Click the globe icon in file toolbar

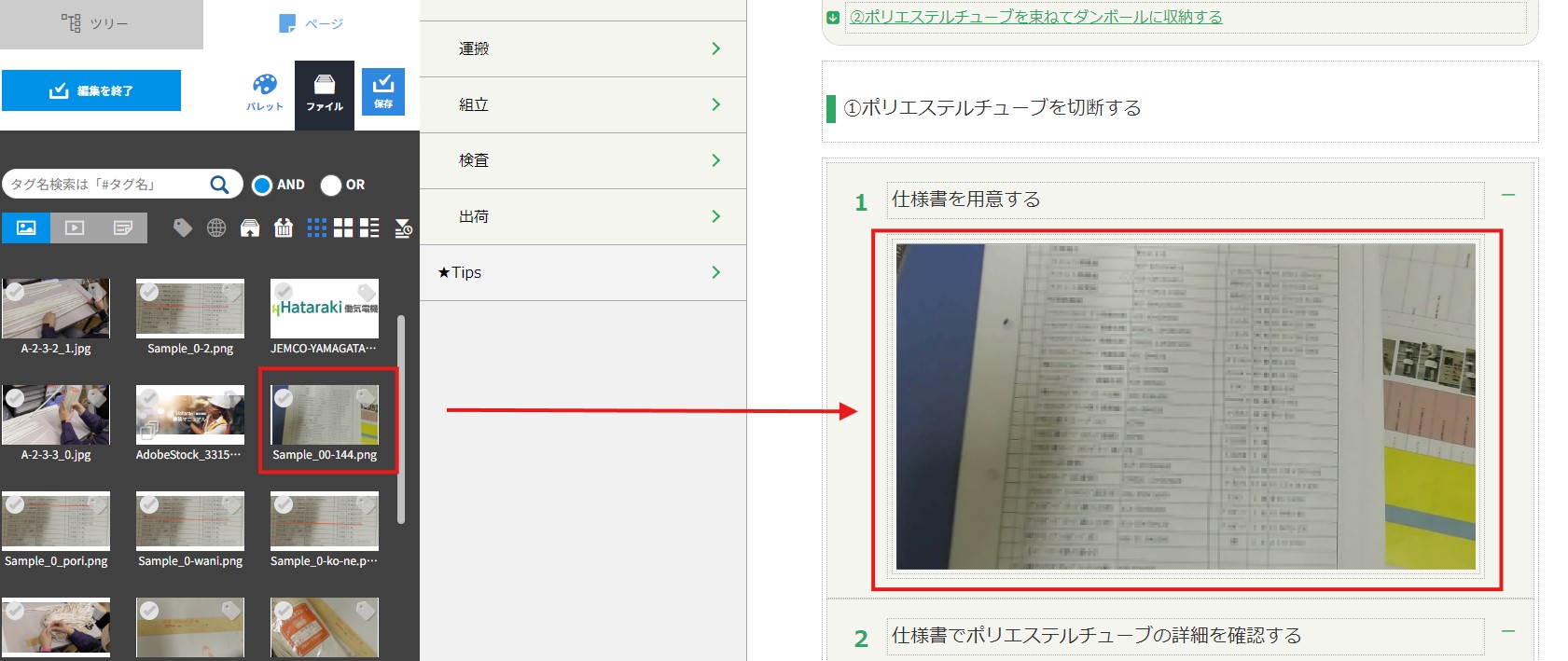click(216, 227)
